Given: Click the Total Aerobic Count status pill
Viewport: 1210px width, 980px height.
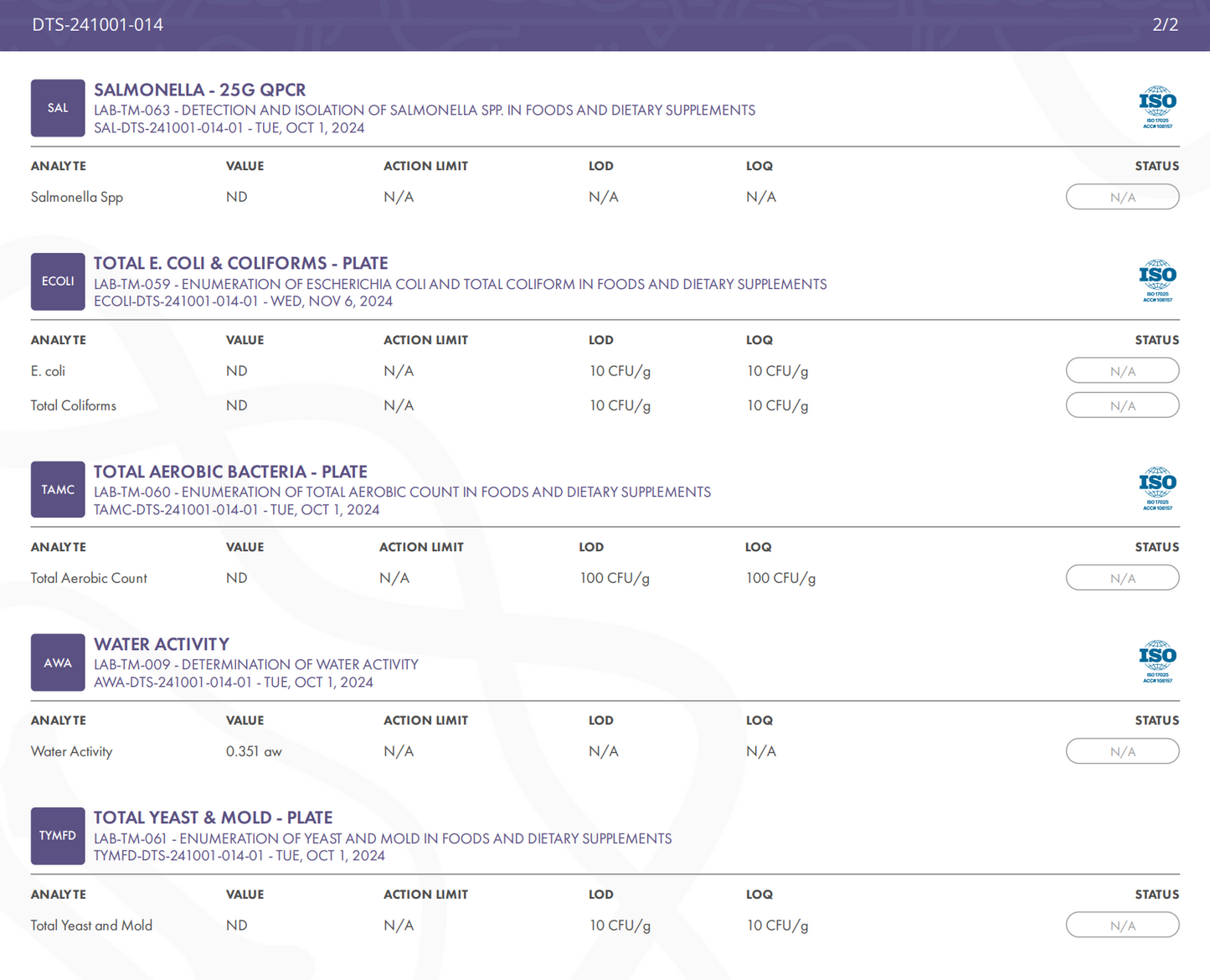Looking at the screenshot, I should point(1122,578).
